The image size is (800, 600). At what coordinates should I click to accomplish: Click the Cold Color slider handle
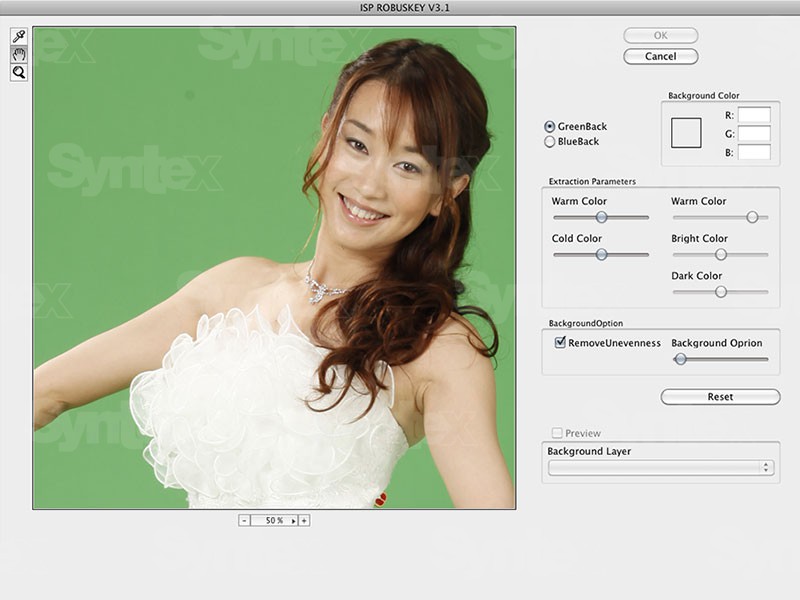click(x=602, y=254)
